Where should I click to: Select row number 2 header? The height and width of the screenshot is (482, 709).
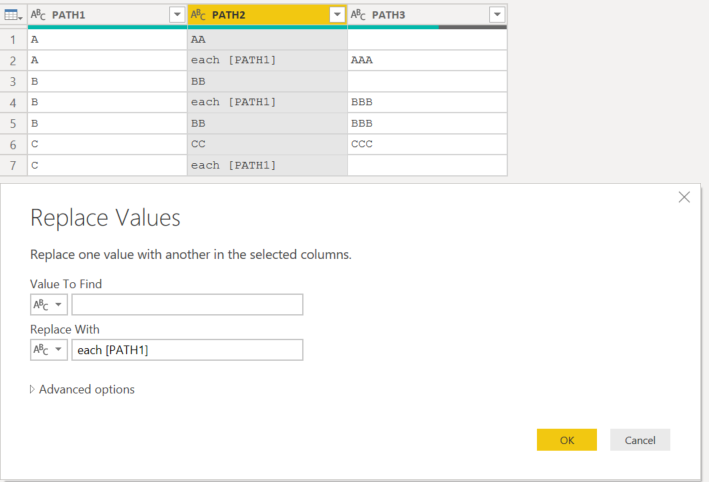point(14,61)
